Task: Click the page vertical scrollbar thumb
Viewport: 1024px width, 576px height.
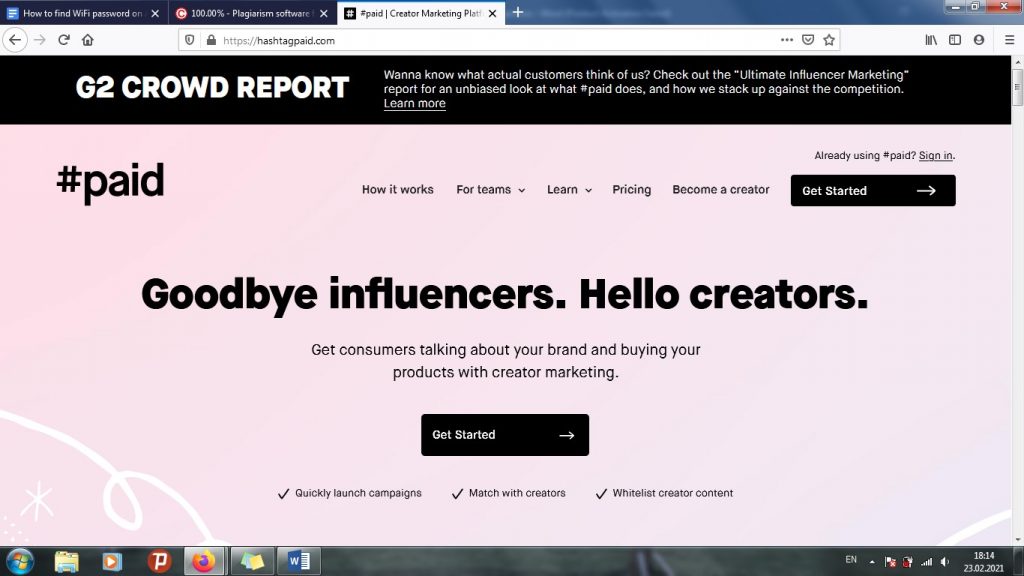Action: coord(1017,86)
